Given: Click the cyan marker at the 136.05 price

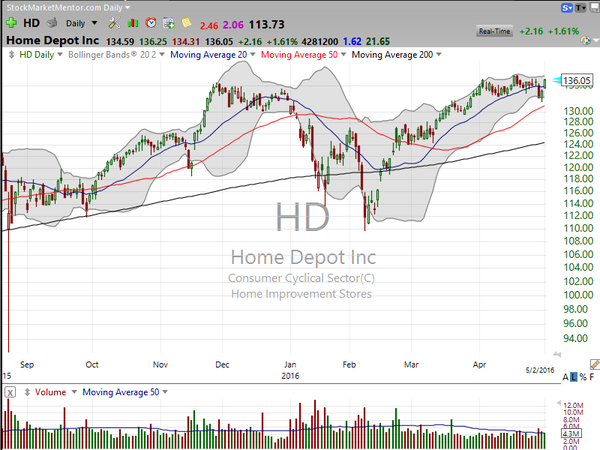Looking at the screenshot, I should click(x=556, y=80).
